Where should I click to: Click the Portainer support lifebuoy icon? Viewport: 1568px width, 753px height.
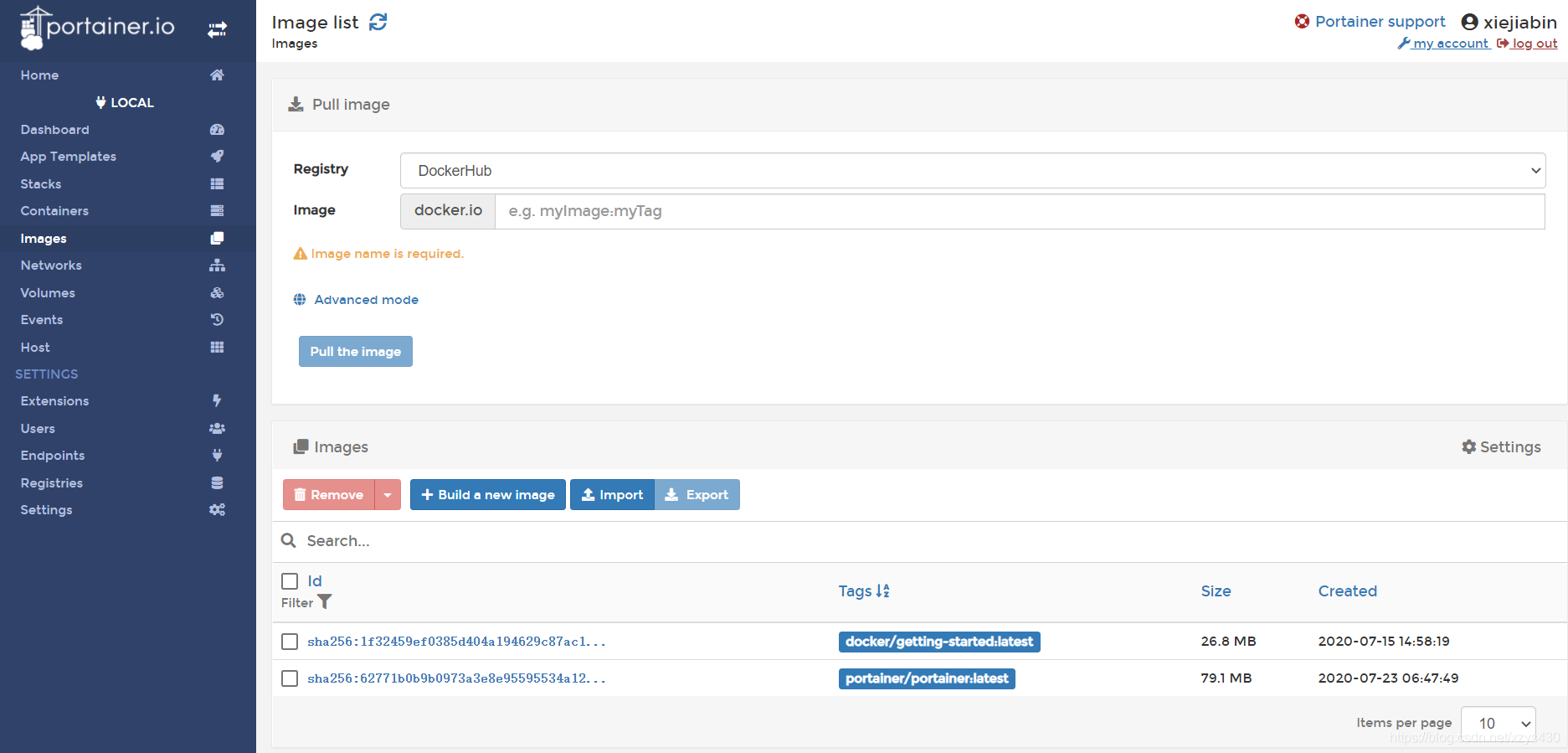click(x=1302, y=22)
